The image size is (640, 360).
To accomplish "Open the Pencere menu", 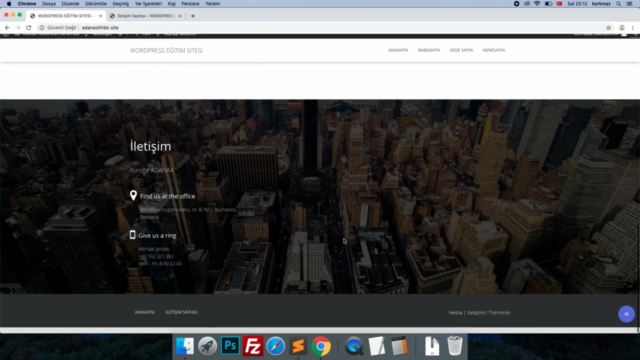I will pos(190,4).
